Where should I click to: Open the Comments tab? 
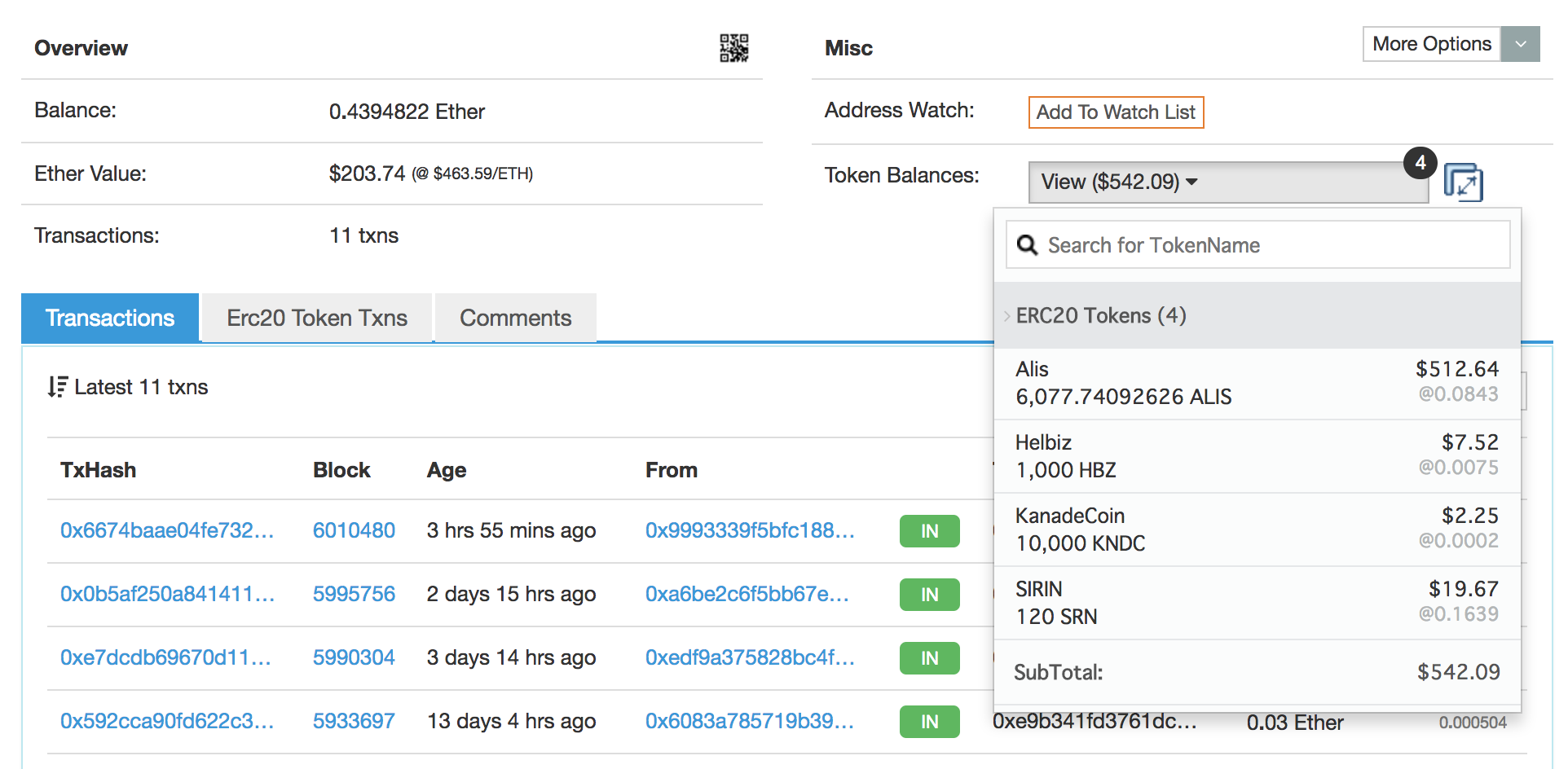pyautogui.click(x=515, y=318)
